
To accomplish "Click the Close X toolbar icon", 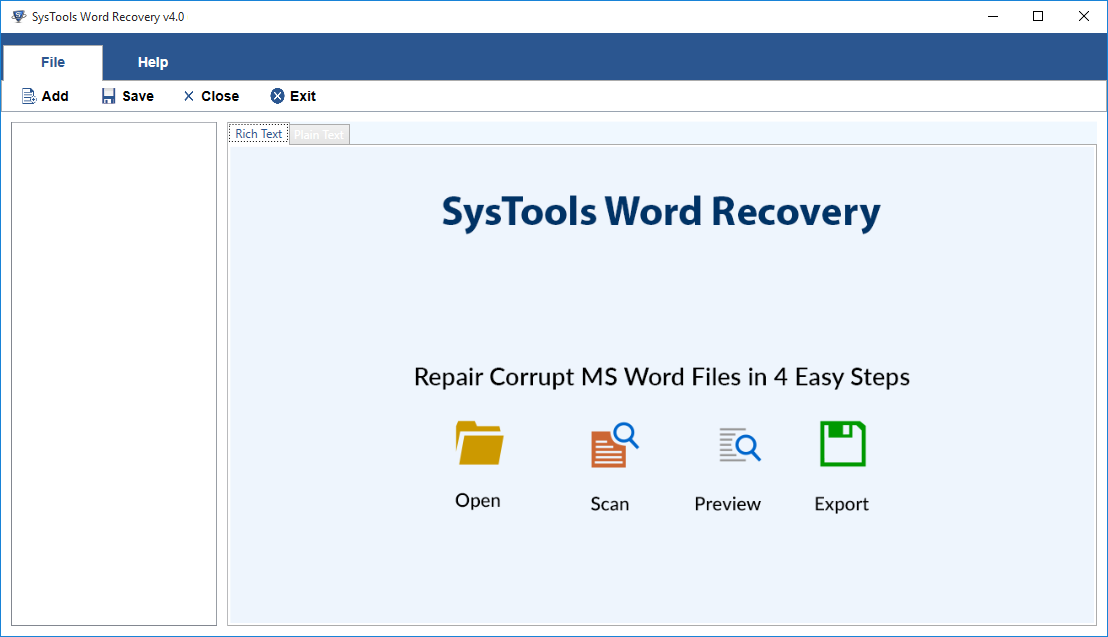I will pos(189,96).
